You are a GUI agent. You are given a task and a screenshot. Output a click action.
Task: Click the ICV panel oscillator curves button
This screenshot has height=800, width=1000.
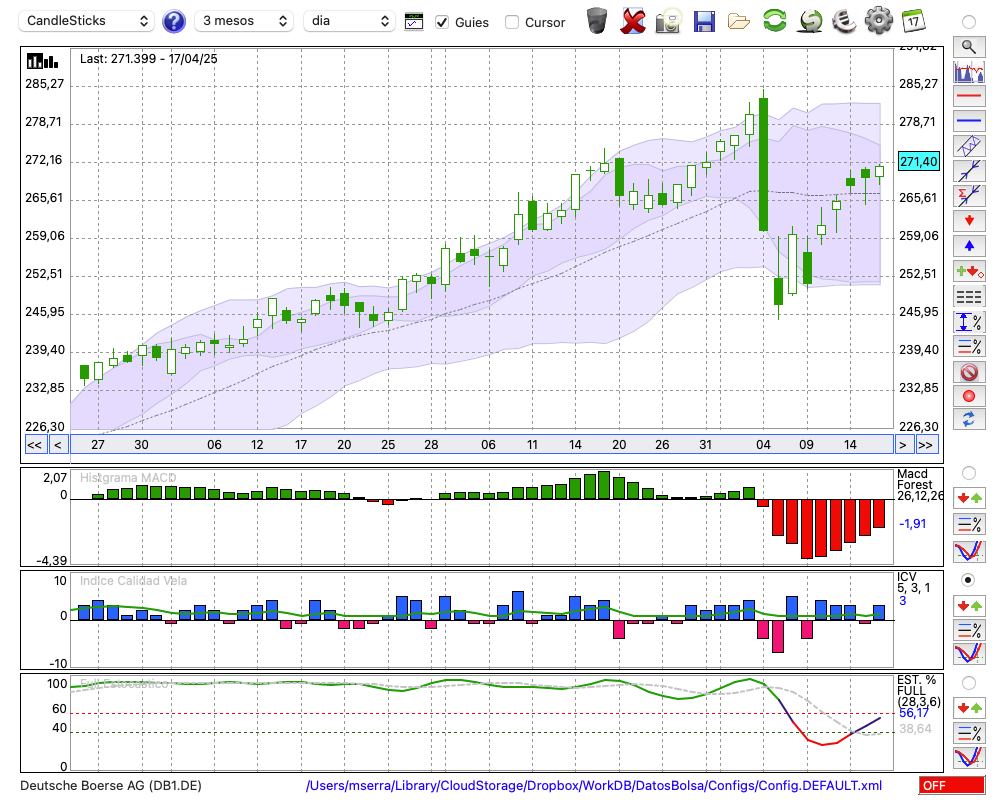click(969, 654)
